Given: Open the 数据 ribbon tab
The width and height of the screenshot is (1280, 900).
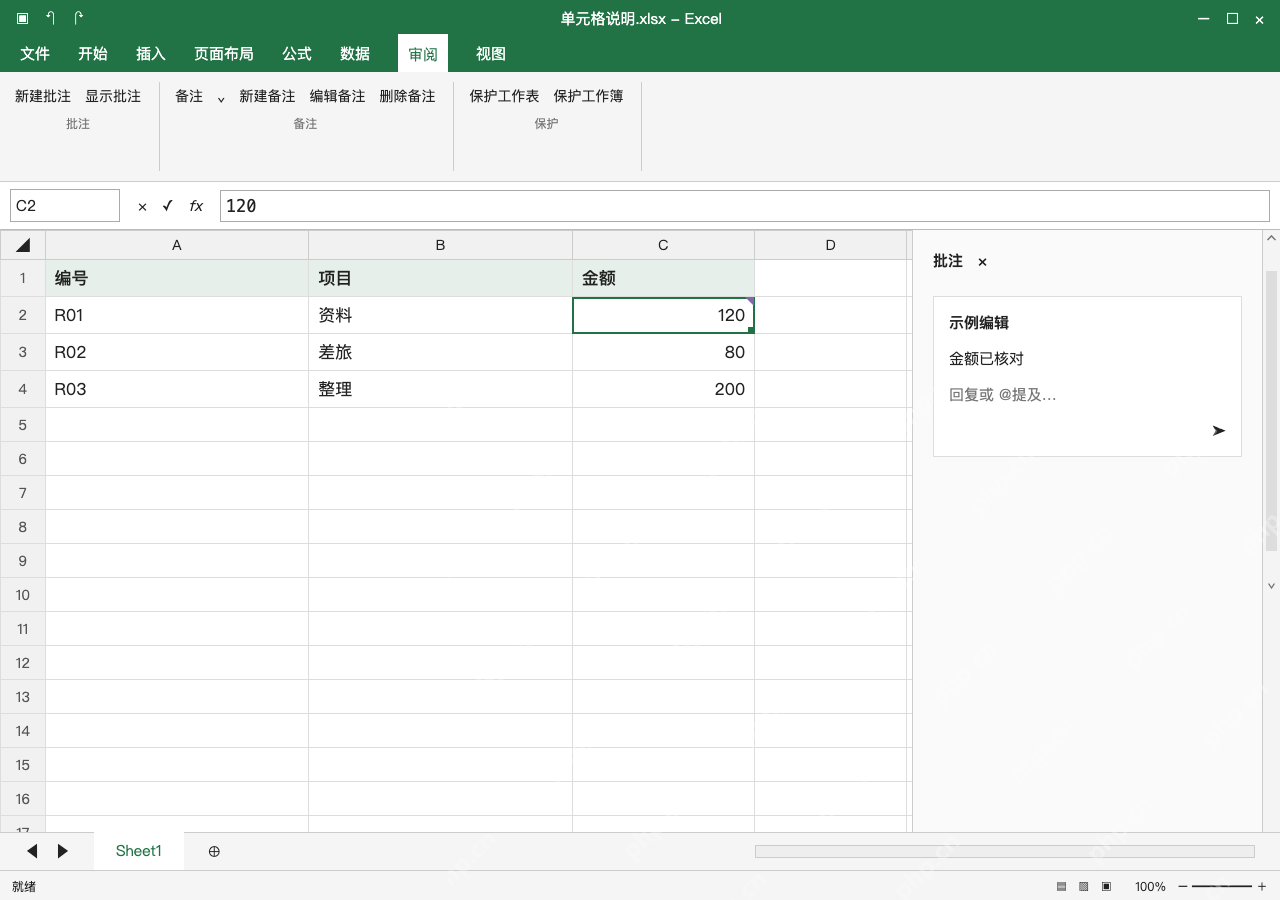Looking at the screenshot, I should pos(355,54).
